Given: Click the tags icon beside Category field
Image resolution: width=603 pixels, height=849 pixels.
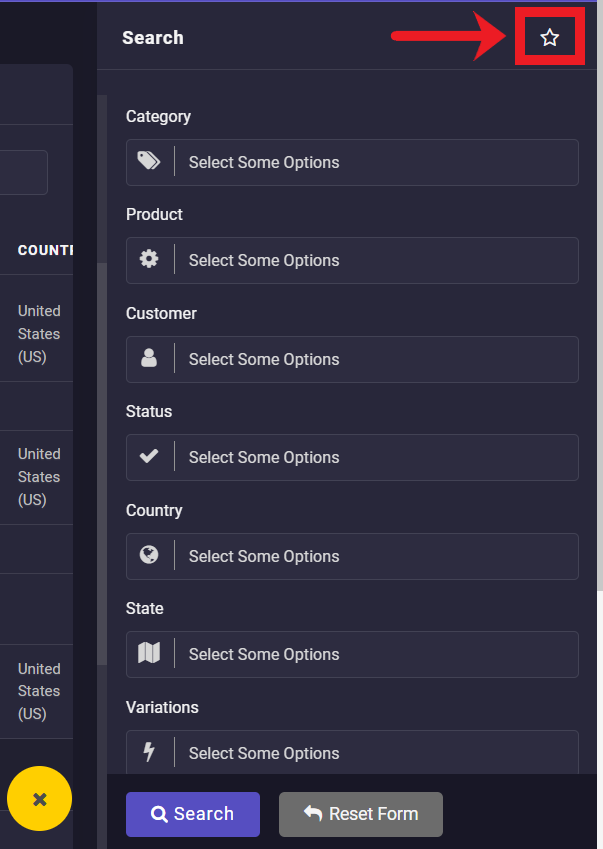Looking at the screenshot, I should click(x=149, y=162).
